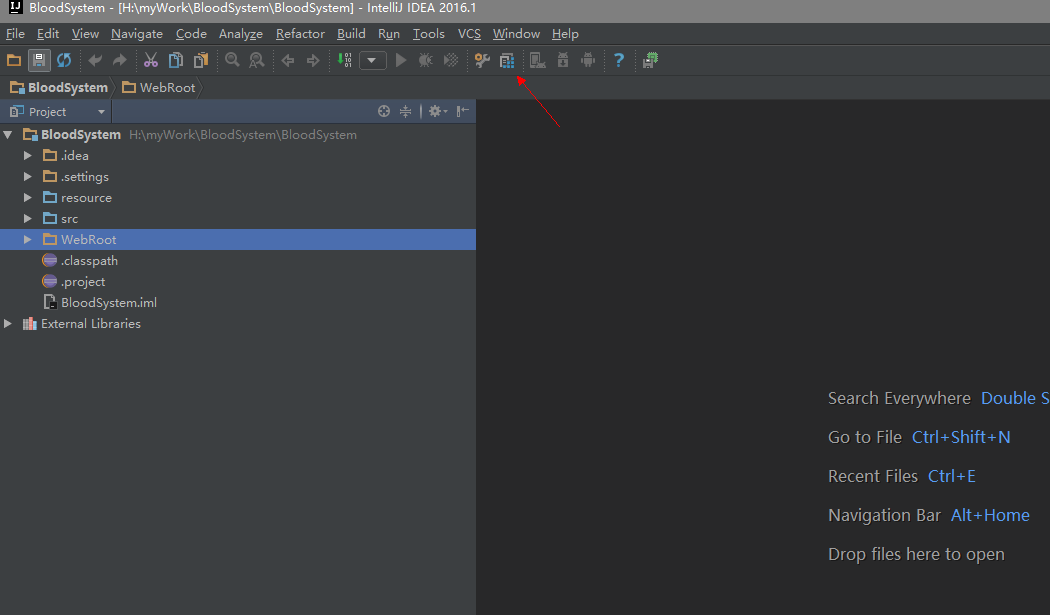Open the Project panel gear settings
Viewport: 1050px width, 615px height.
click(x=438, y=111)
